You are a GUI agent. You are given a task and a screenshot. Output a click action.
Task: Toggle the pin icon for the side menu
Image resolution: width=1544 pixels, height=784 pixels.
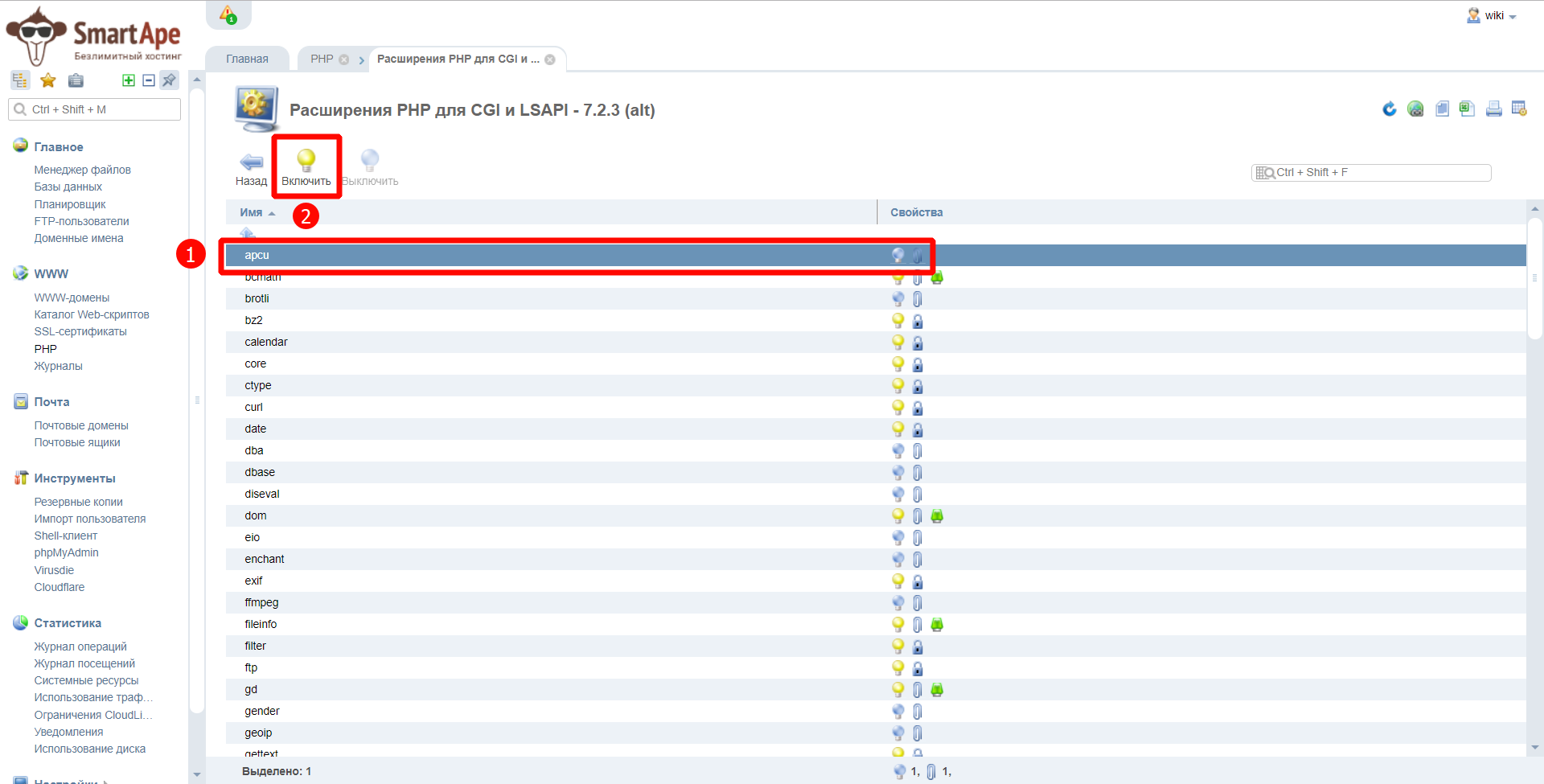(169, 80)
